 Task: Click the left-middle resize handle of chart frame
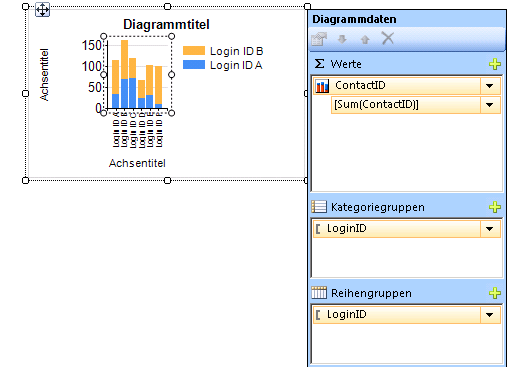(x=25, y=93)
